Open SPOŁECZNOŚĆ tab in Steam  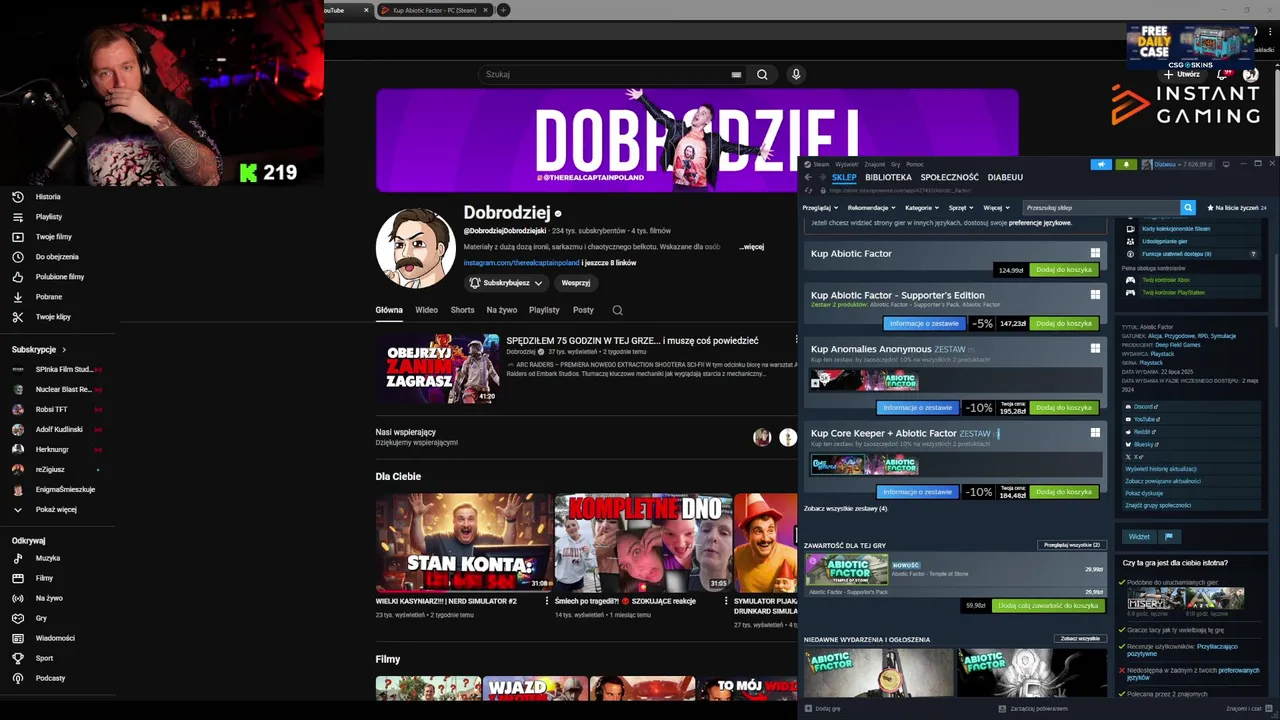pos(950,177)
